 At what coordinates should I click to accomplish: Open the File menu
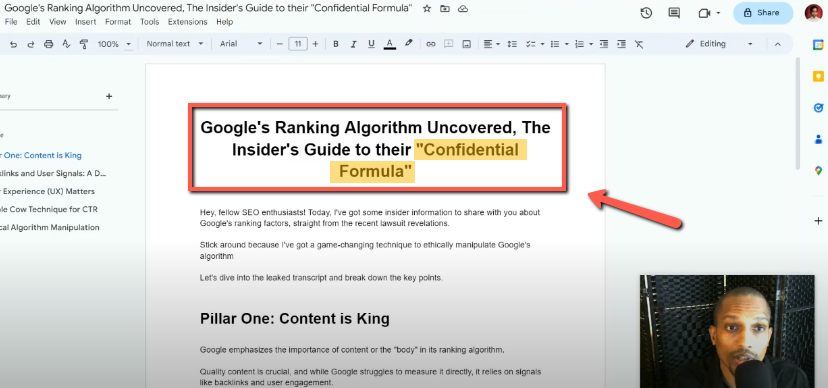point(11,22)
